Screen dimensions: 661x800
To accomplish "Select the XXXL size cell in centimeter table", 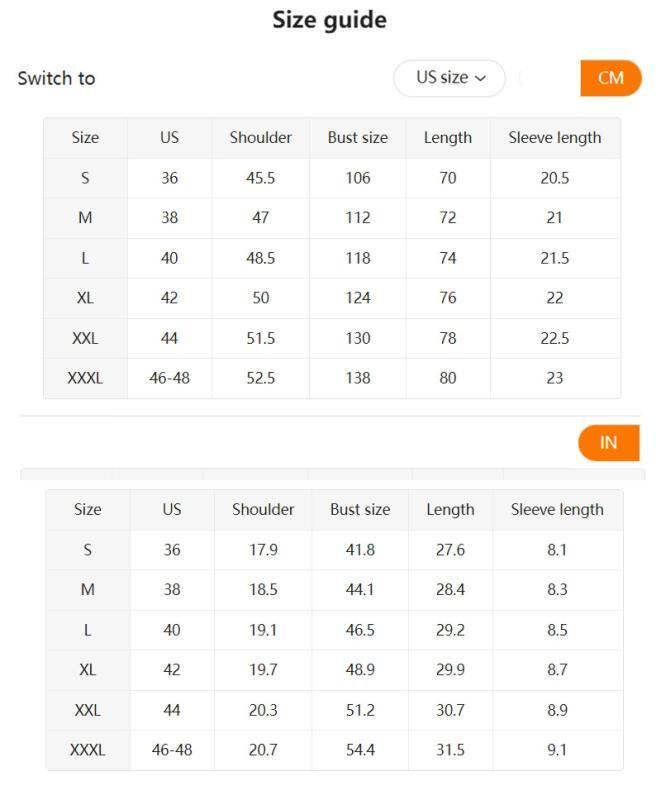I will point(85,378).
